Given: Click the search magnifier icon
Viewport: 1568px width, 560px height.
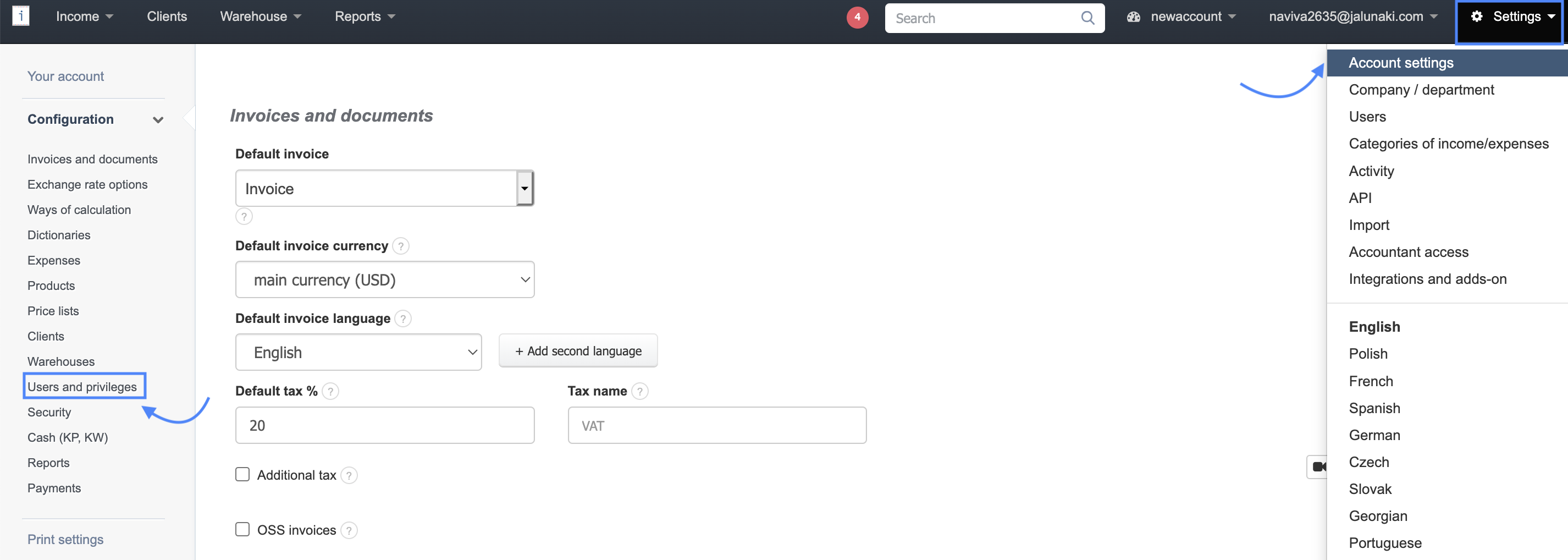Looking at the screenshot, I should point(1087,18).
